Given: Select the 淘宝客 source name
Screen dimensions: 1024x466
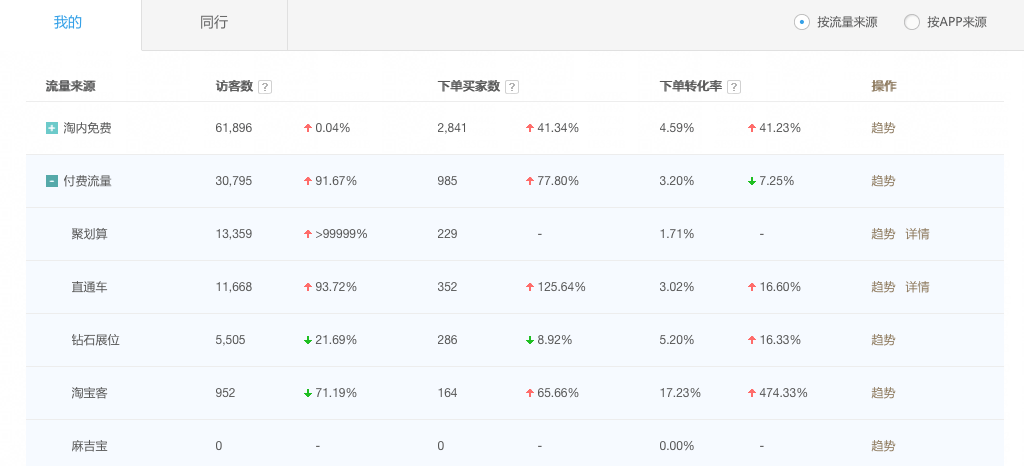Looking at the screenshot, I should (89, 394).
